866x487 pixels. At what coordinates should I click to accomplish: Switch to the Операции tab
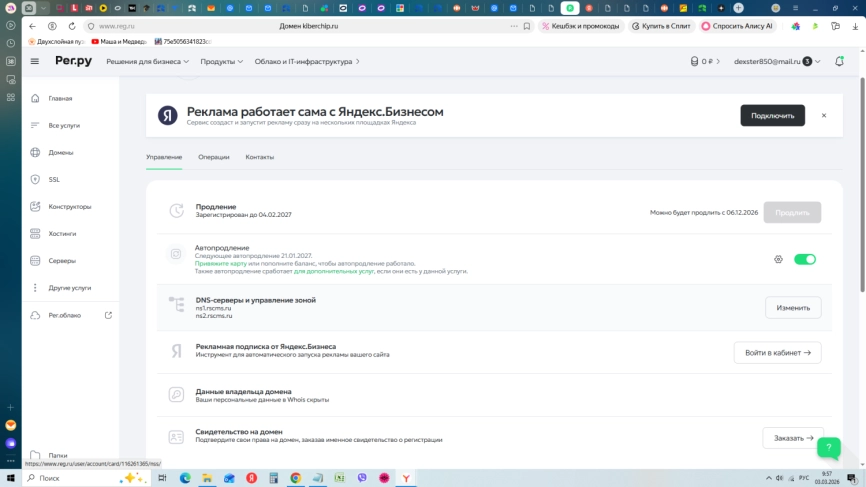214,157
